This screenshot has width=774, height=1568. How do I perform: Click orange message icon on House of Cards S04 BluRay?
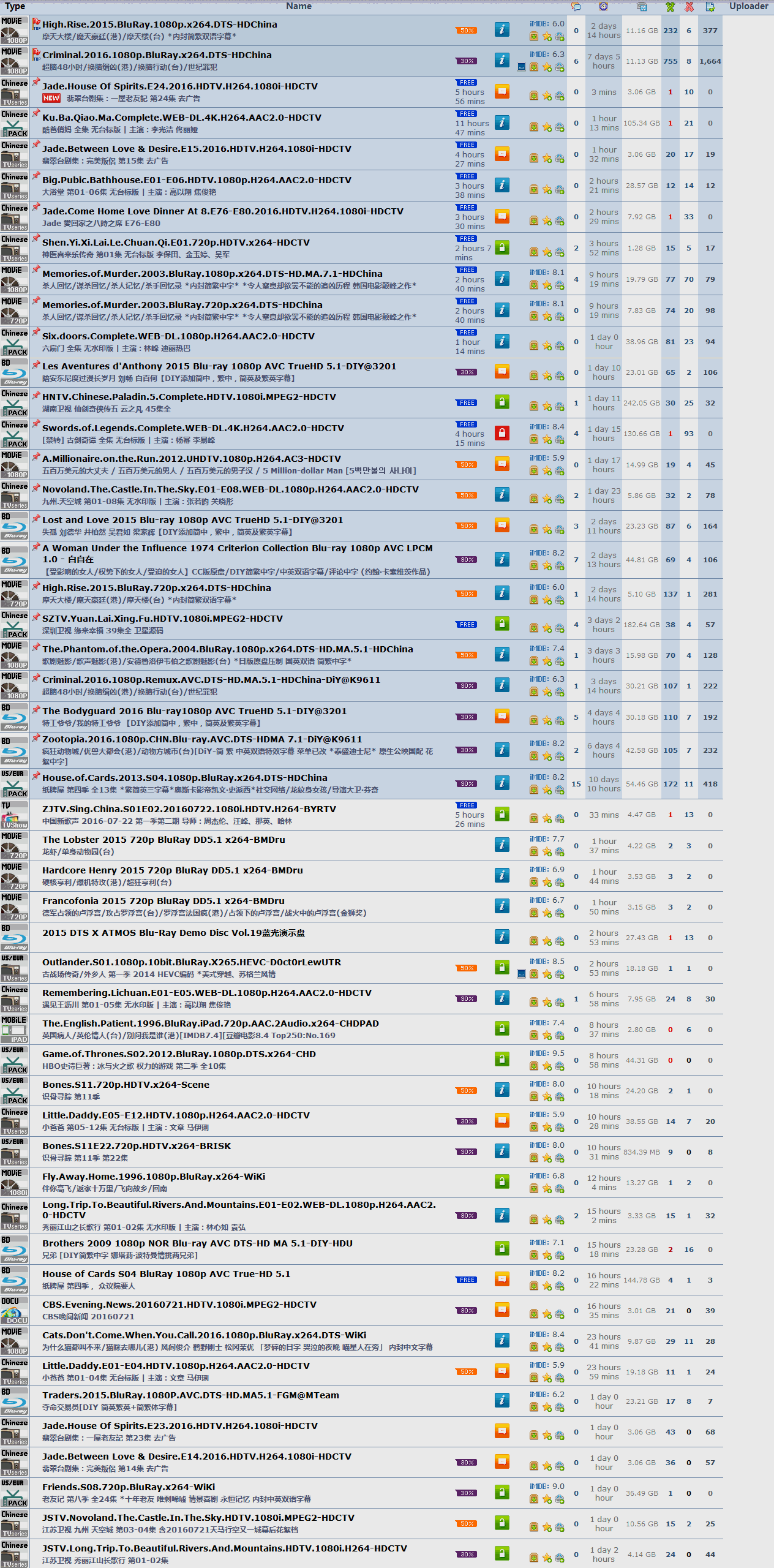click(x=502, y=1279)
